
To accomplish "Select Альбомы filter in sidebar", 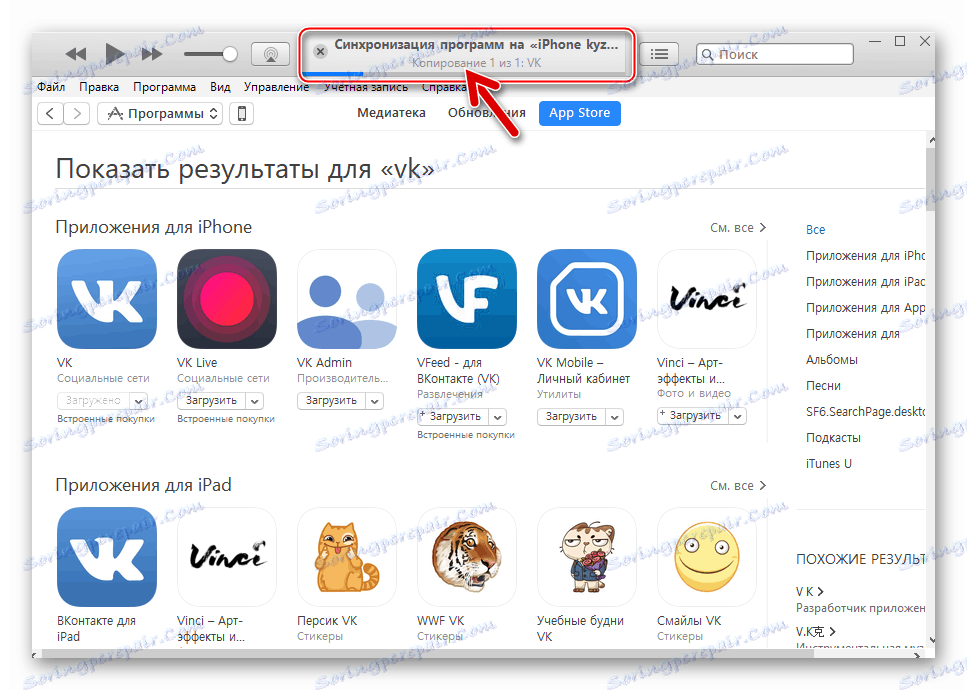I will coord(831,359).
